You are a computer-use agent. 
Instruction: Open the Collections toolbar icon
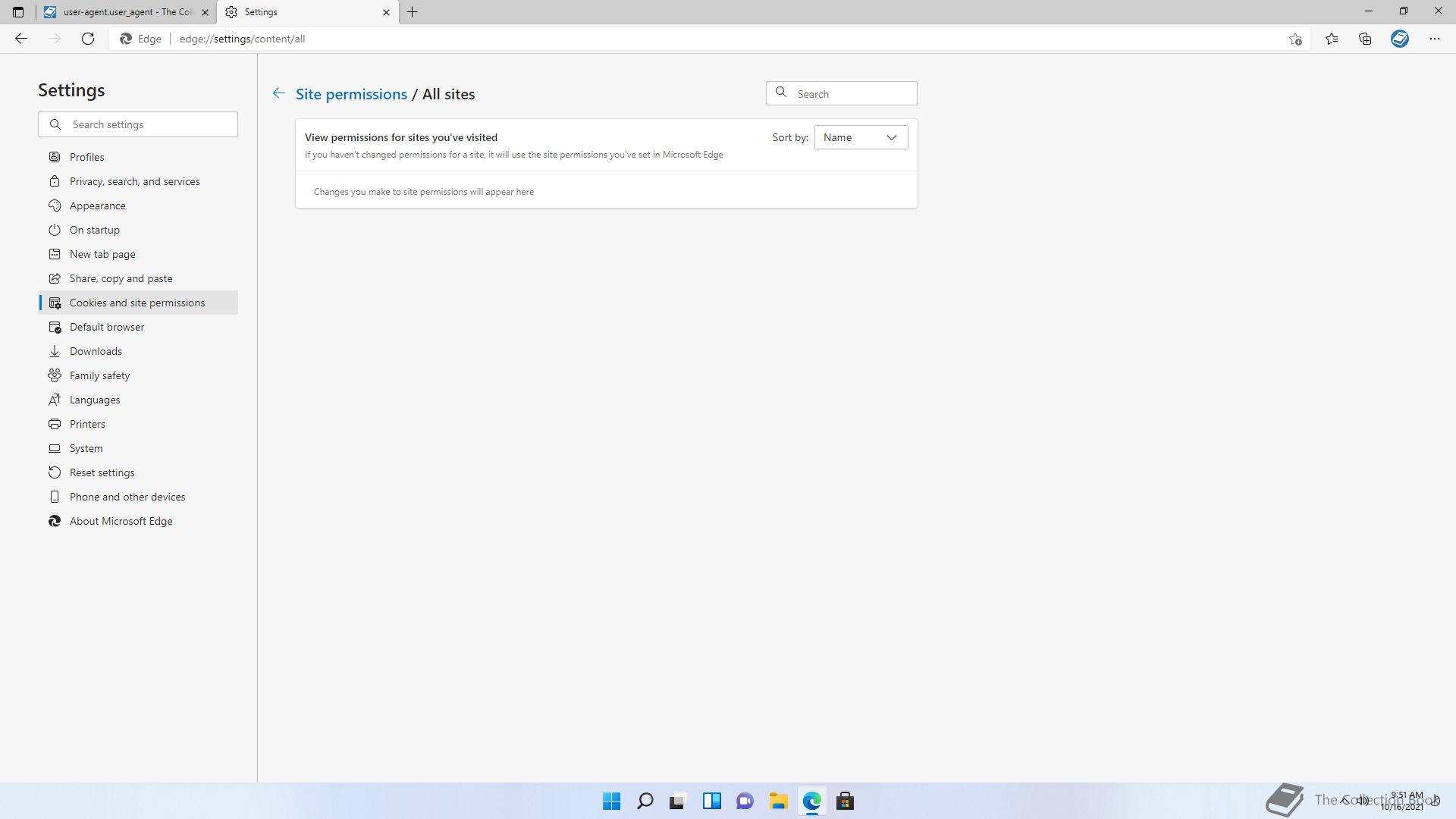[1365, 39]
